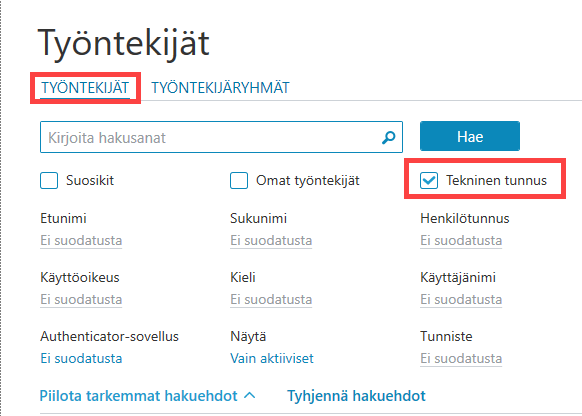Click the Tyhjennä hakuehdot link
582x416 pixels.
coord(356,396)
